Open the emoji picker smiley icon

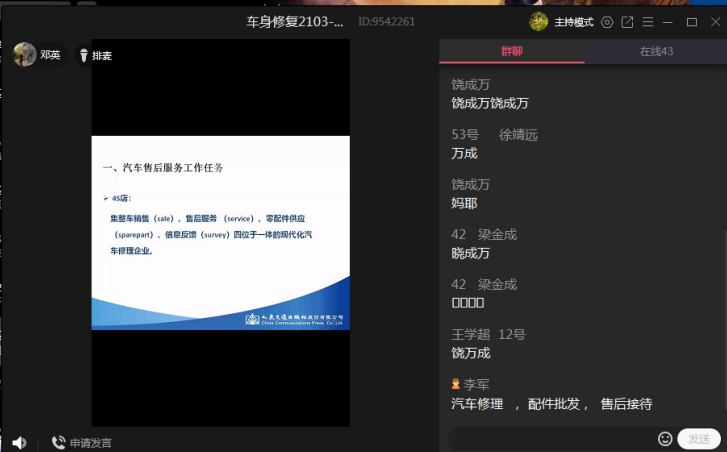pos(665,439)
